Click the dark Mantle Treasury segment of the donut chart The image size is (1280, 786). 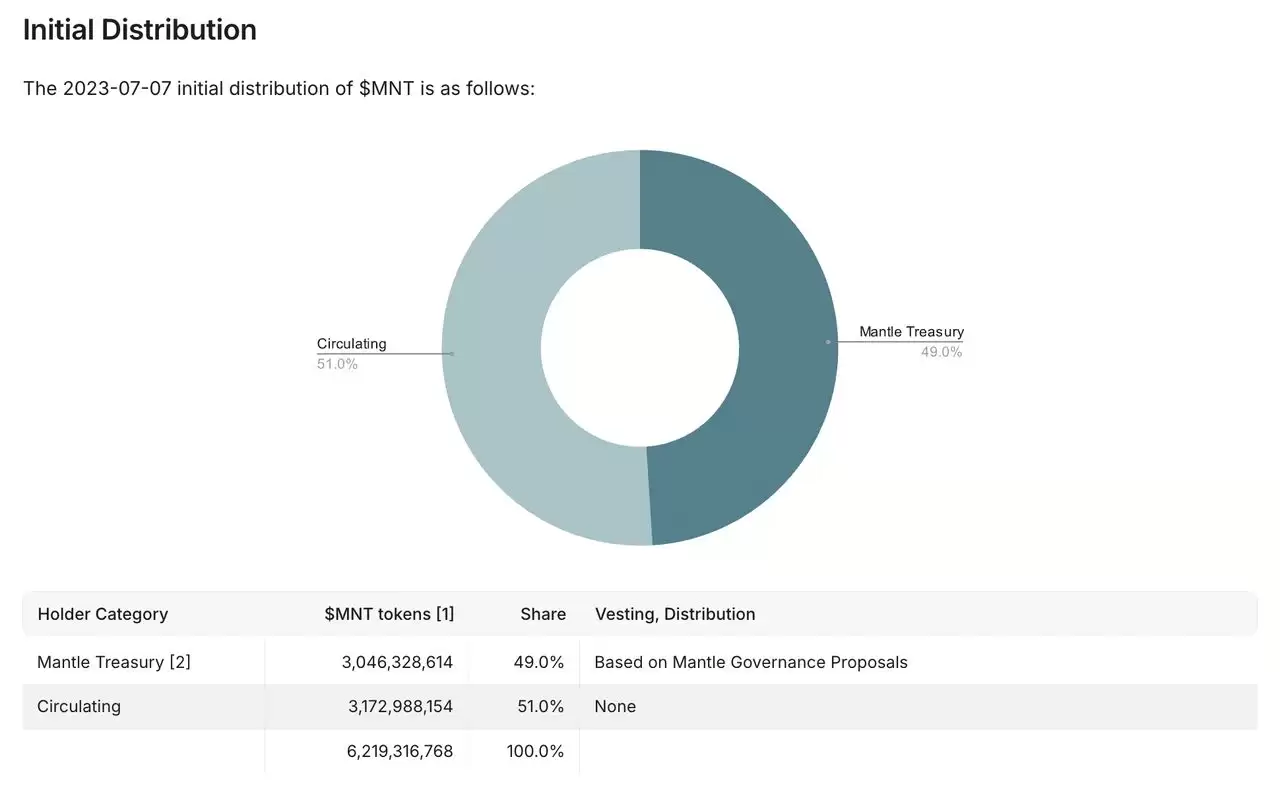pyautogui.click(x=788, y=347)
